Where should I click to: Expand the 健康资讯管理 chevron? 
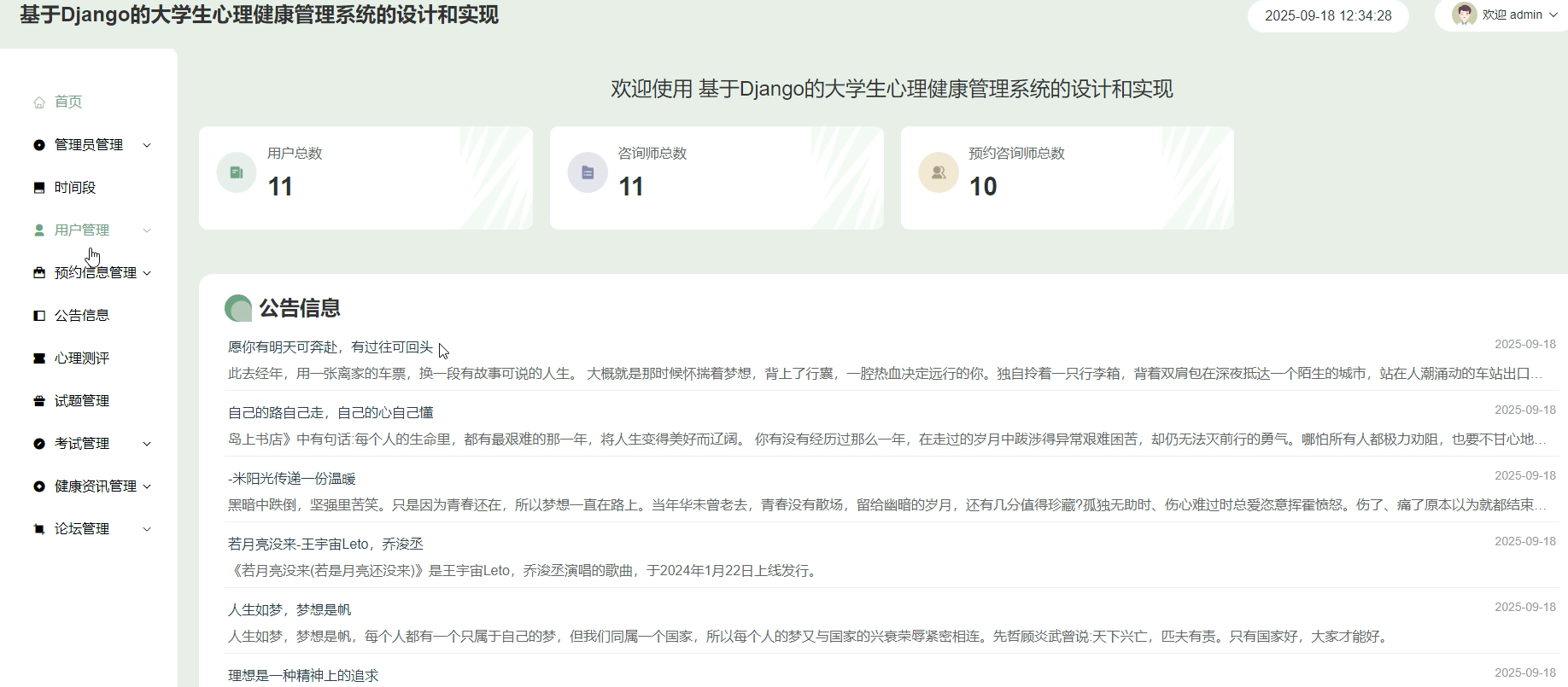[147, 486]
